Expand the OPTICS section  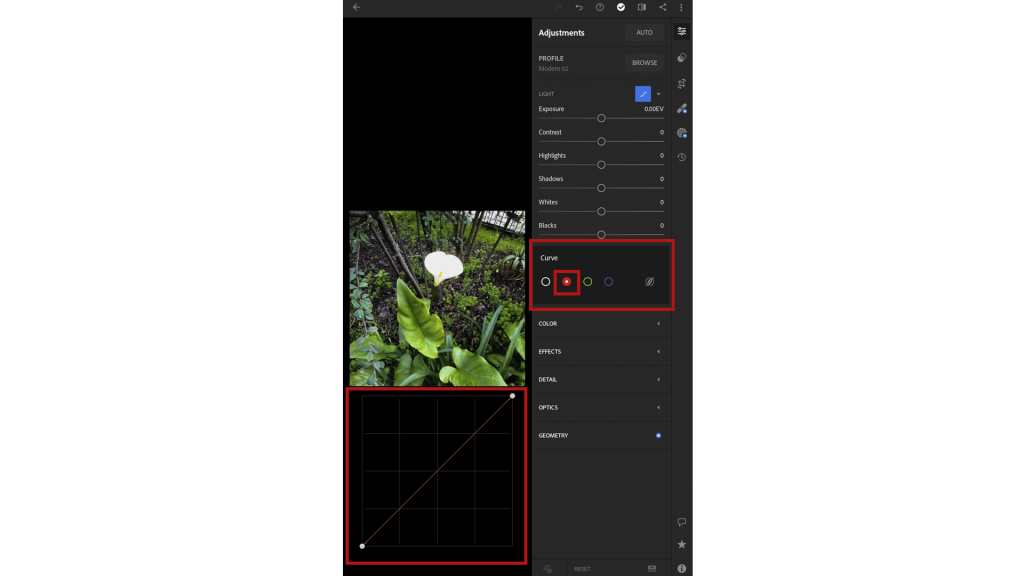coord(601,408)
